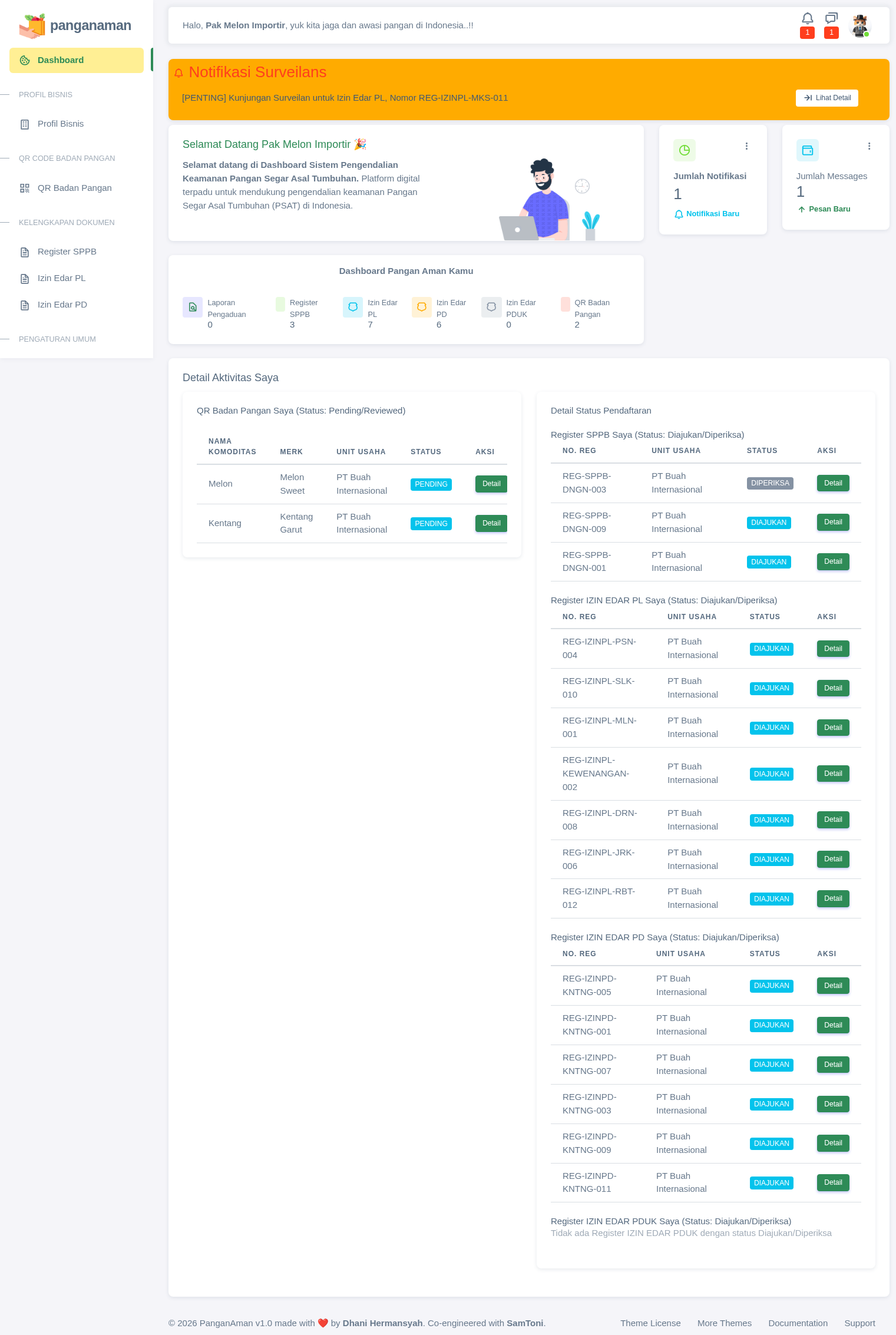This screenshot has height=1335, width=896.
Task: Click the panganaman logo
Action: coord(75,25)
